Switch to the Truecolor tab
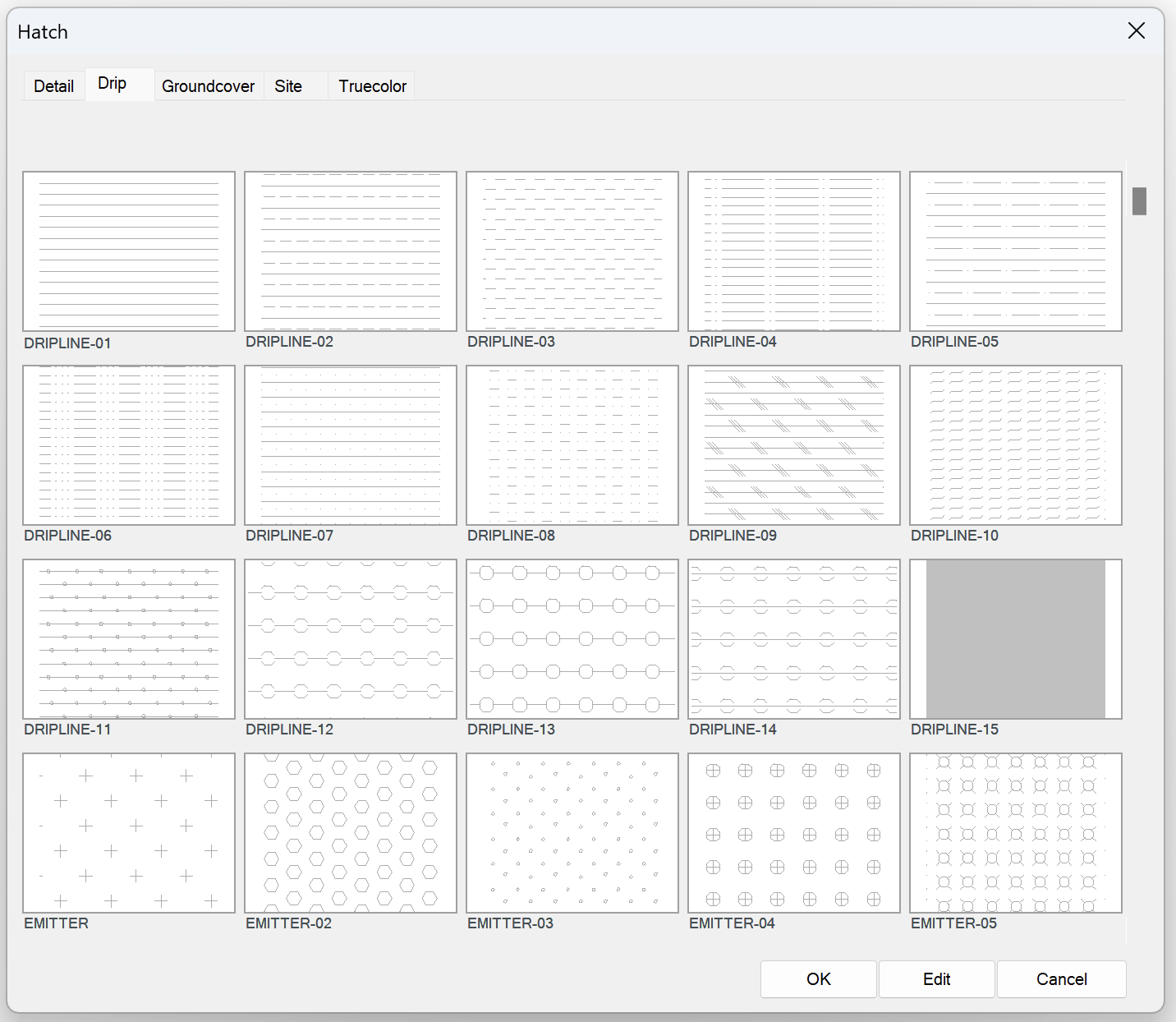The height and width of the screenshot is (1022, 1176). [371, 85]
